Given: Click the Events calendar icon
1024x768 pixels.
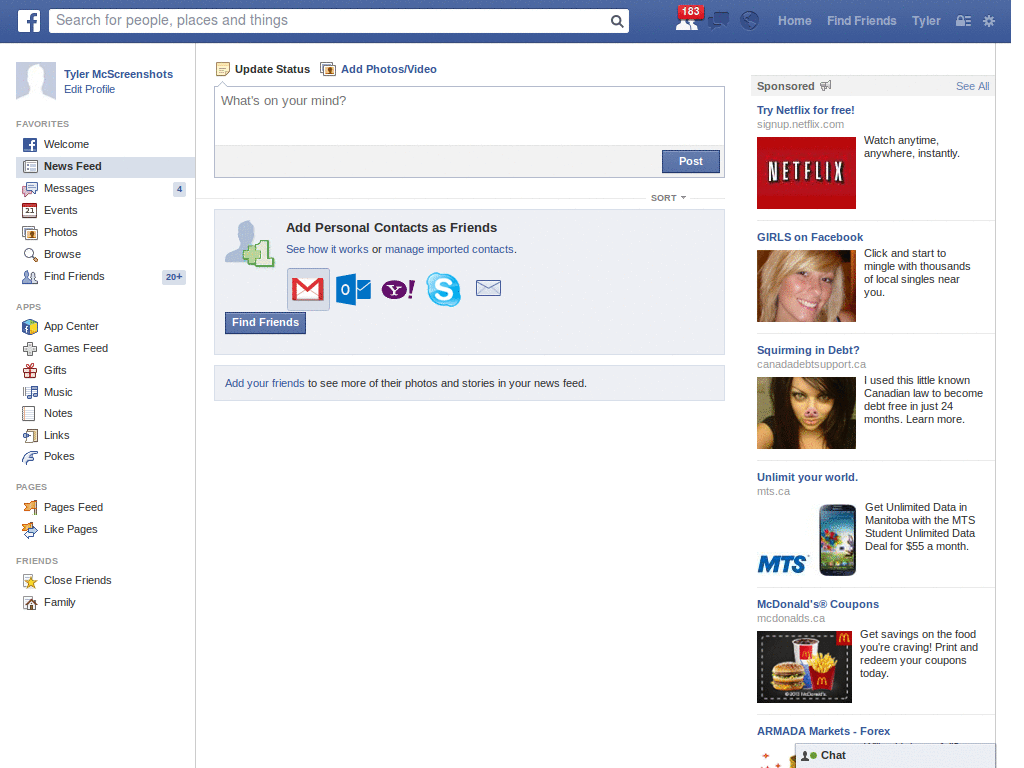Looking at the screenshot, I should 30,210.
